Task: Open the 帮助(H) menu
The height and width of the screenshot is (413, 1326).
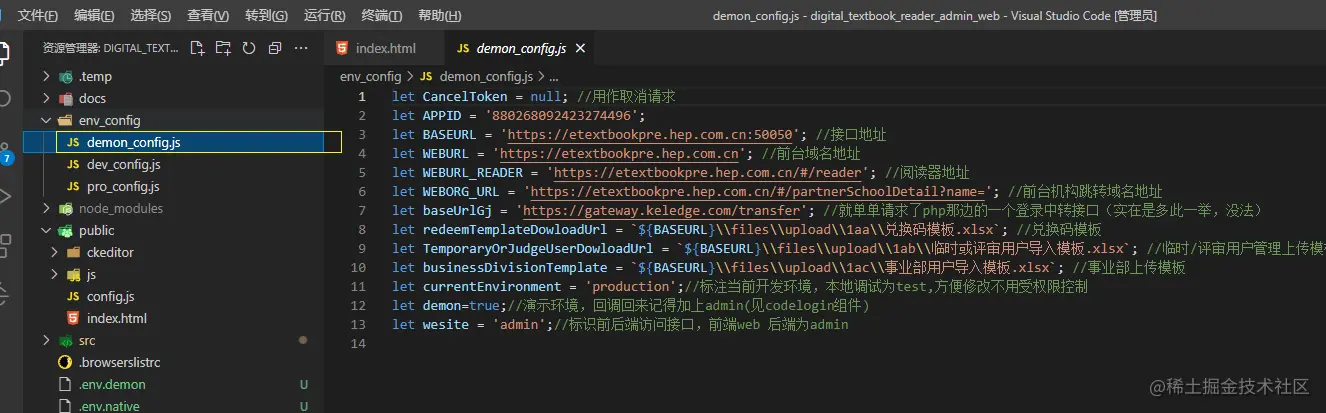Action: pyautogui.click(x=439, y=16)
